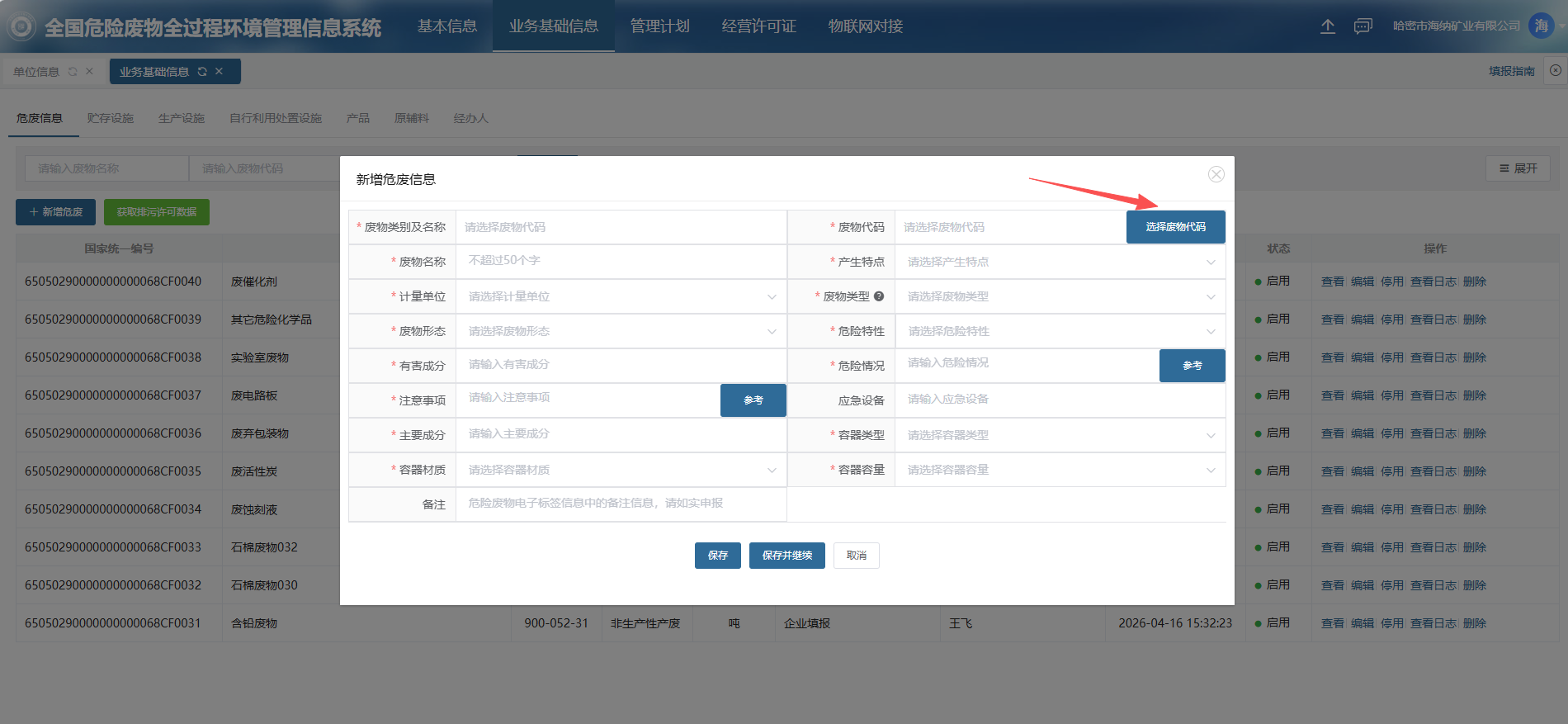
Task: Click the circled close icon beside 填报指南
Action: pyautogui.click(x=1555, y=71)
